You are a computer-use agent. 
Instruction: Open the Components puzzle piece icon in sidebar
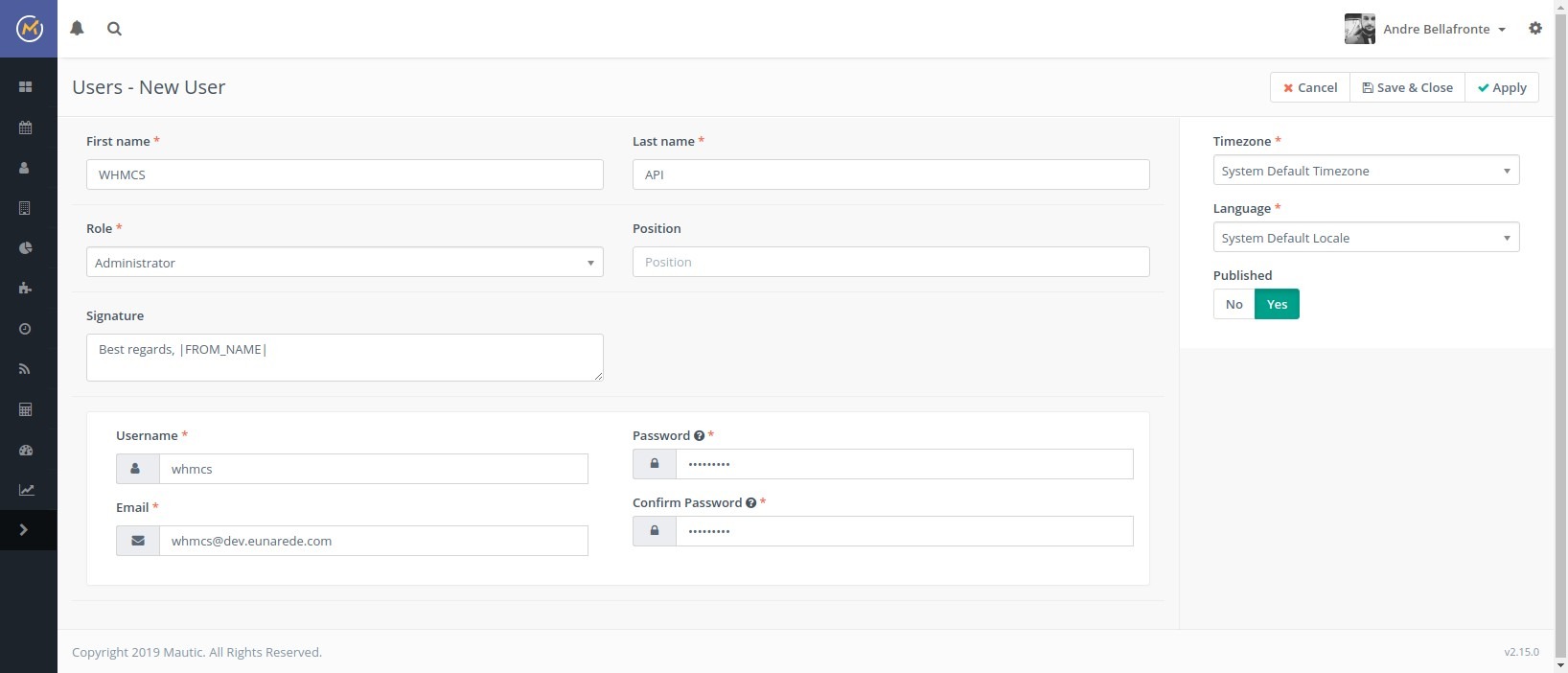26,289
